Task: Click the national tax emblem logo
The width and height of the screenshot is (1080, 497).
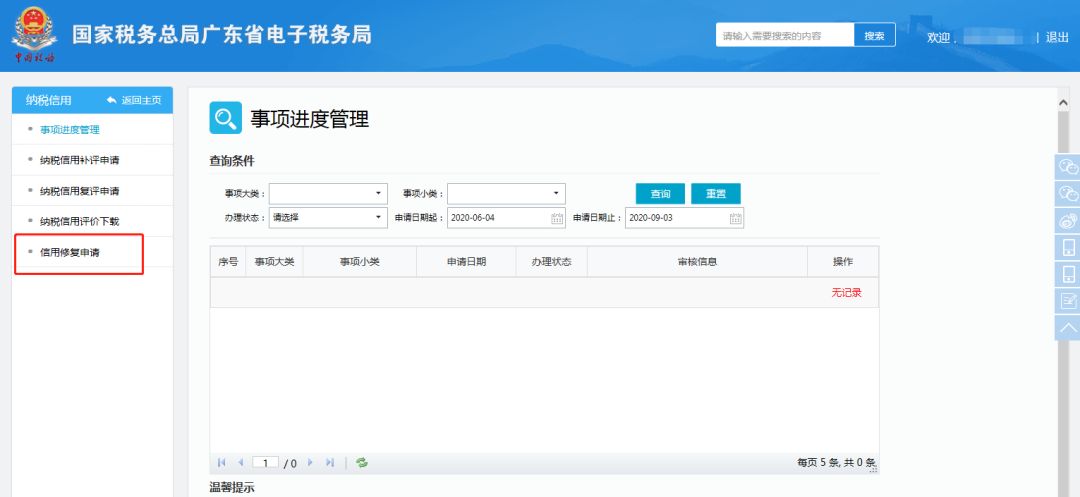Action: pos(33,35)
